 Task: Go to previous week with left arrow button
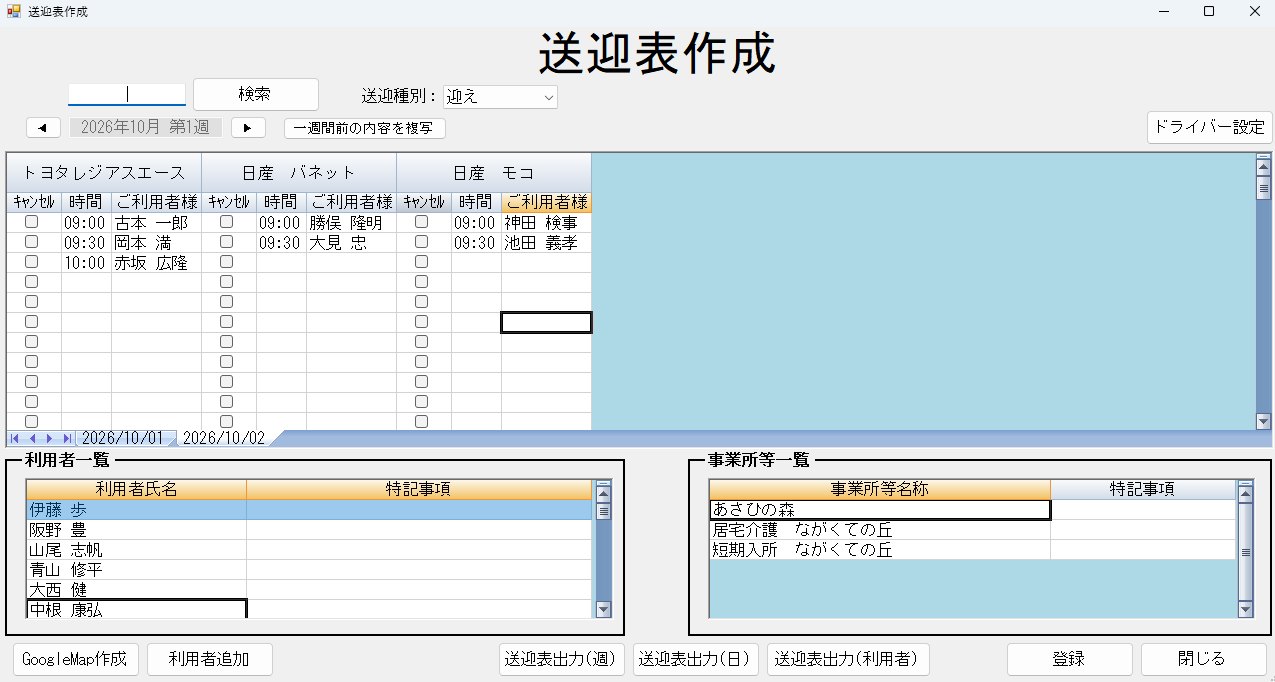point(43,128)
